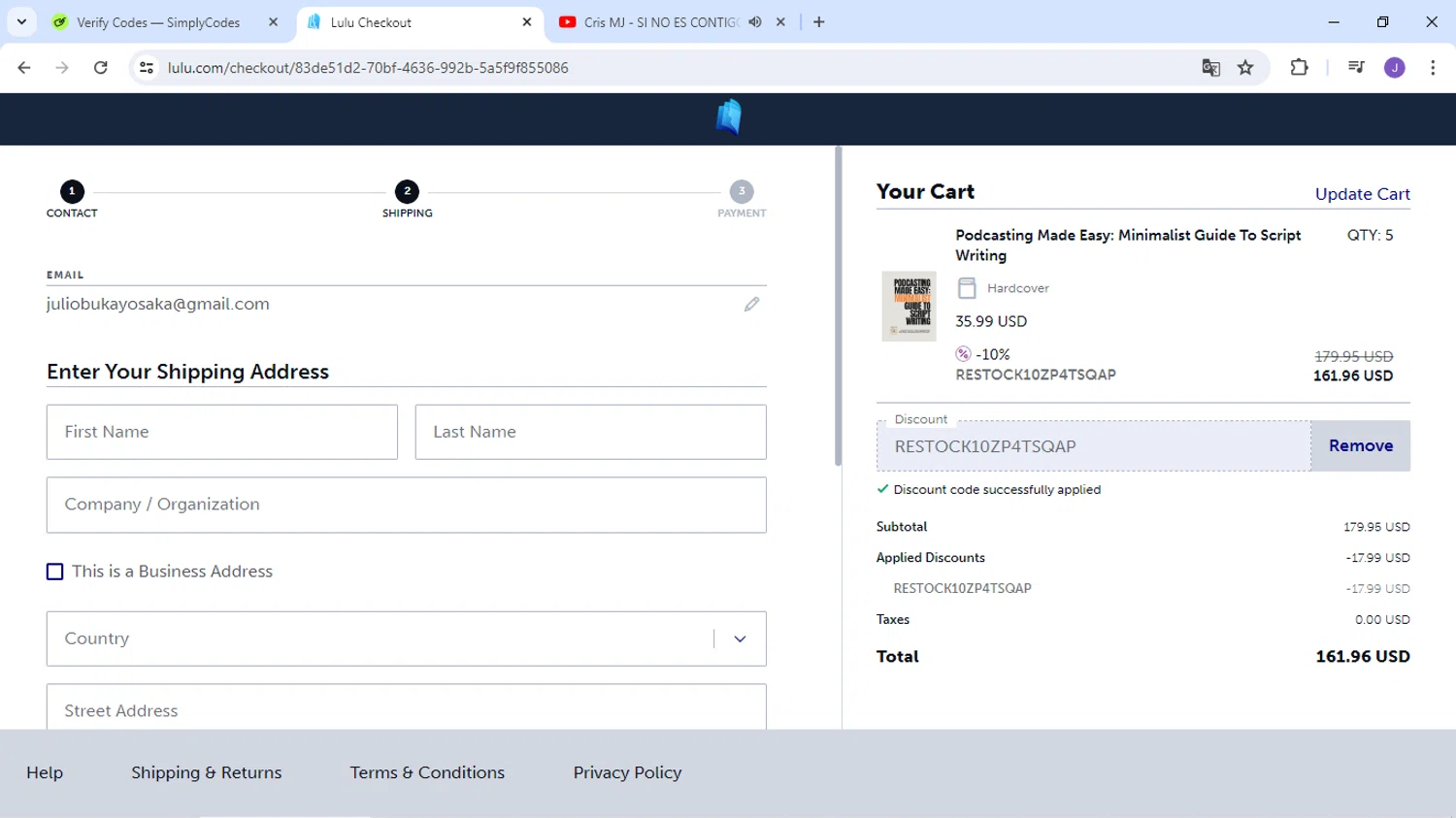Viewport: 1456px width, 818px height.
Task: Click the discount code input field
Action: (1094, 446)
